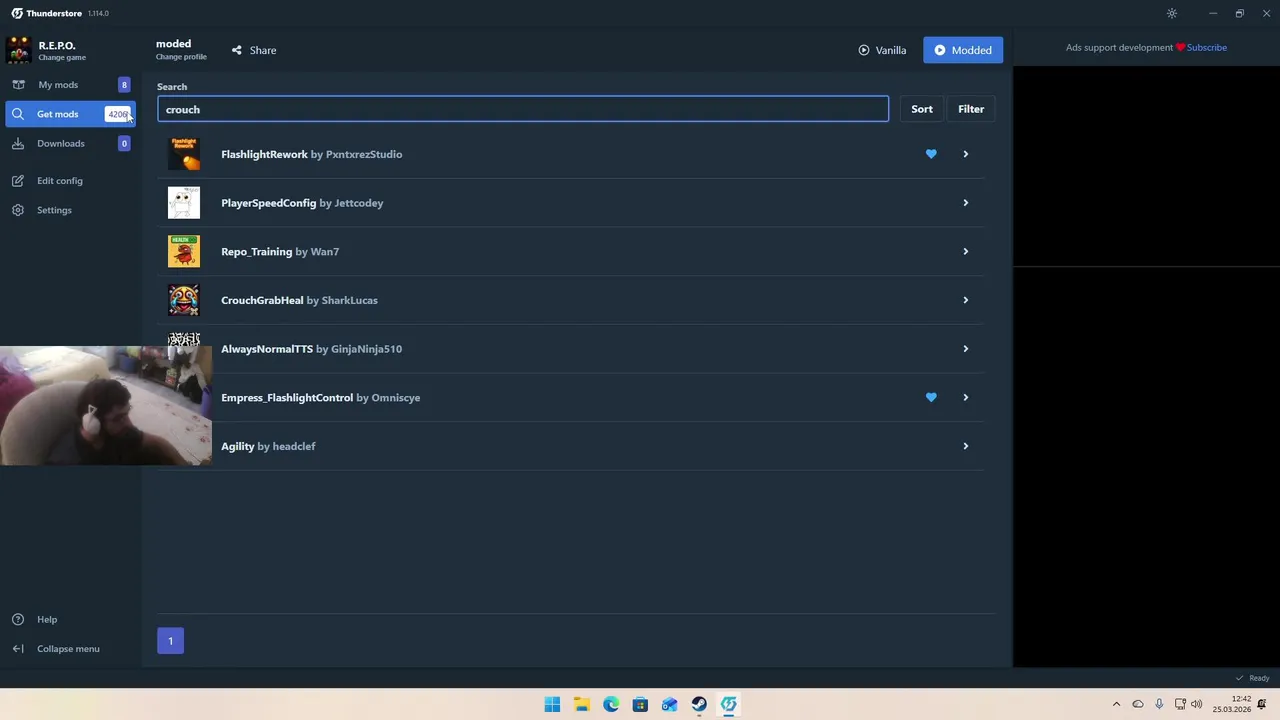Open the My mods page
Viewport: 1280px width, 720px height.
(x=70, y=85)
